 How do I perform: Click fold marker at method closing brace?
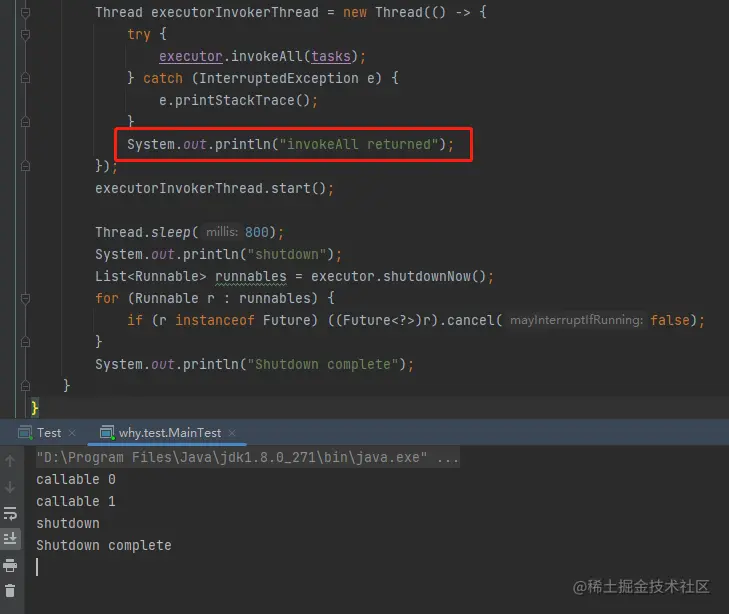coord(26,385)
